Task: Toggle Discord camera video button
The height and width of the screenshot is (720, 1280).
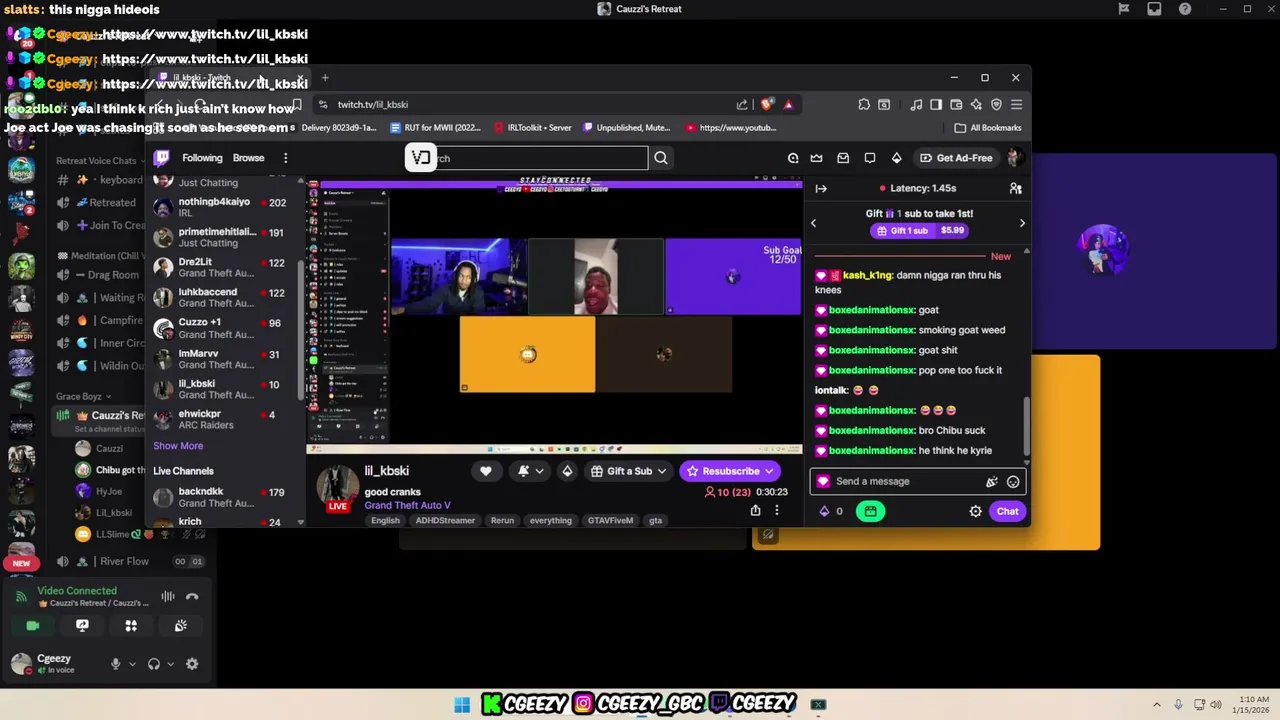Action: [x=33, y=626]
